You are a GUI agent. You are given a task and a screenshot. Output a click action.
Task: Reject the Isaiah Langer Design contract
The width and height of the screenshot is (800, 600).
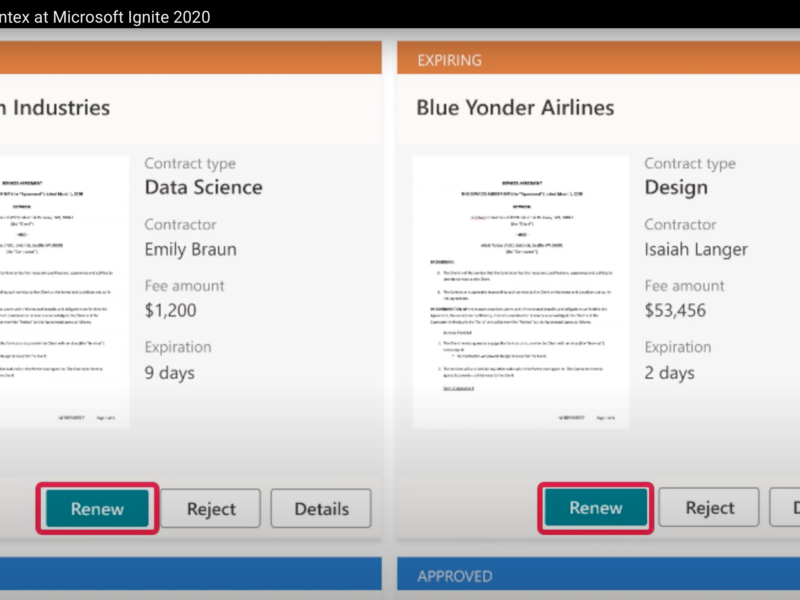click(709, 508)
